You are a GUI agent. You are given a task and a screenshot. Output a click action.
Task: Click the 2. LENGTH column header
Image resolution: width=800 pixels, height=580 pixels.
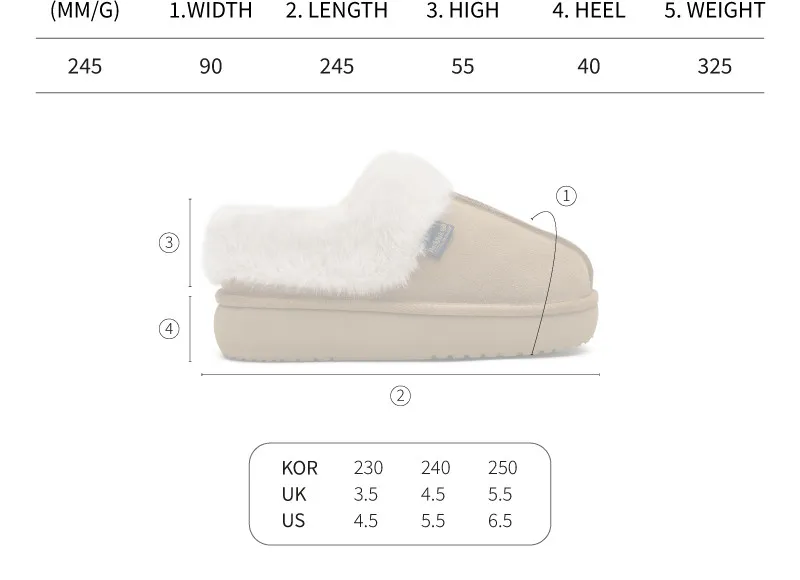tap(337, 10)
